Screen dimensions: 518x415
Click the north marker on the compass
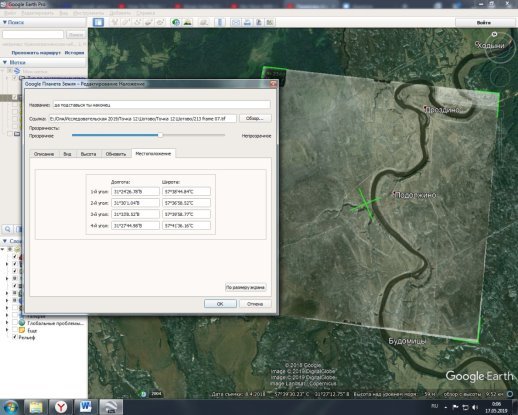pyautogui.click(x=495, y=34)
